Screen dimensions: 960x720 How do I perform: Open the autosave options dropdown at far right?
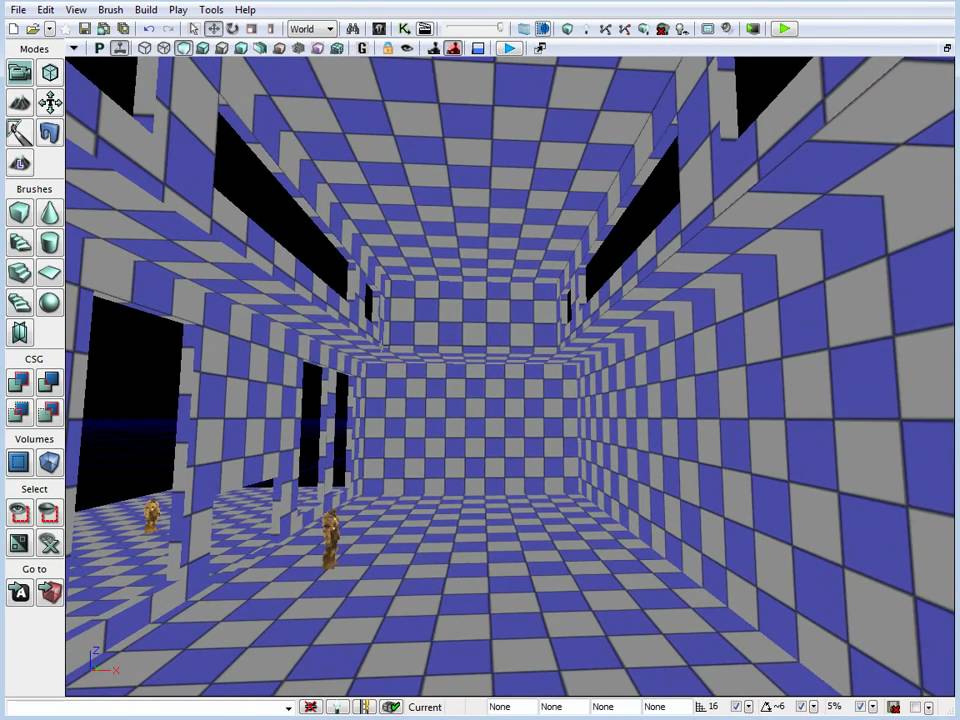pyautogui.click(x=929, y=707)
